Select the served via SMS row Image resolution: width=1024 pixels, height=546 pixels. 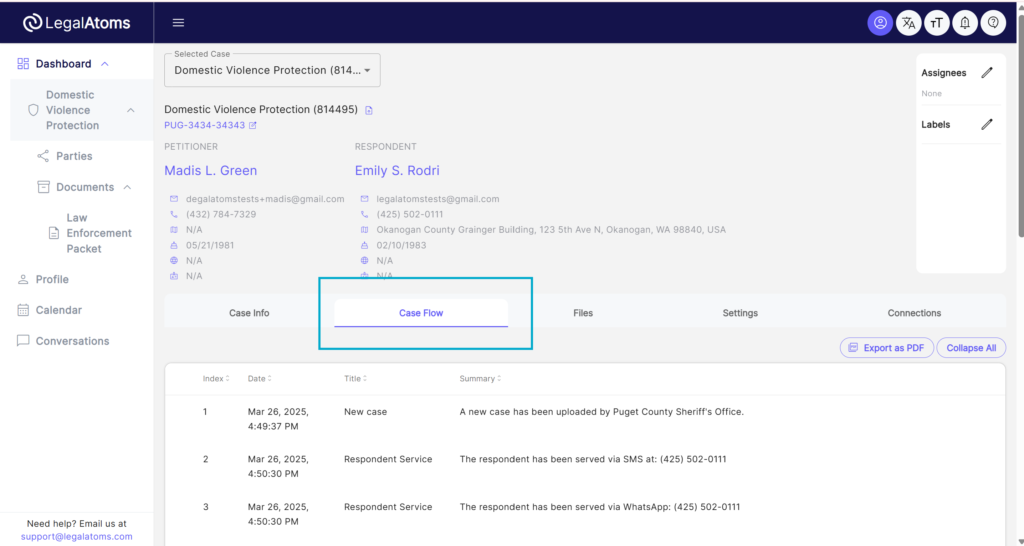click(585, 466)
